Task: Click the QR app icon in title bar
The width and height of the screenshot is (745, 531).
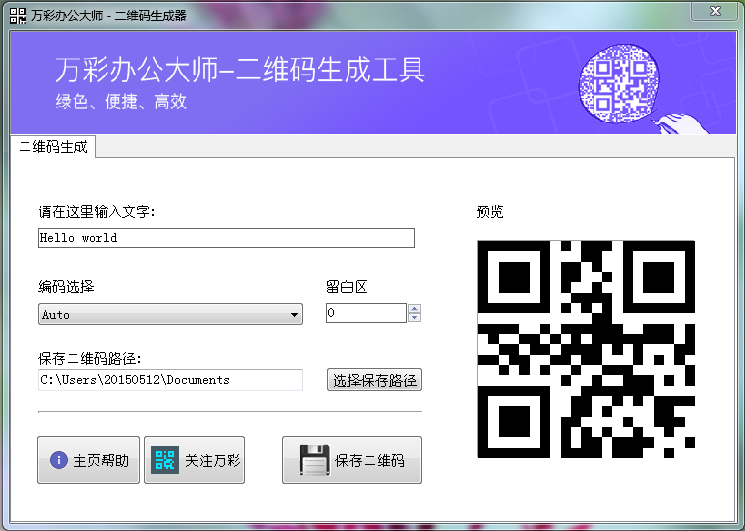Action: coord(18,16)
